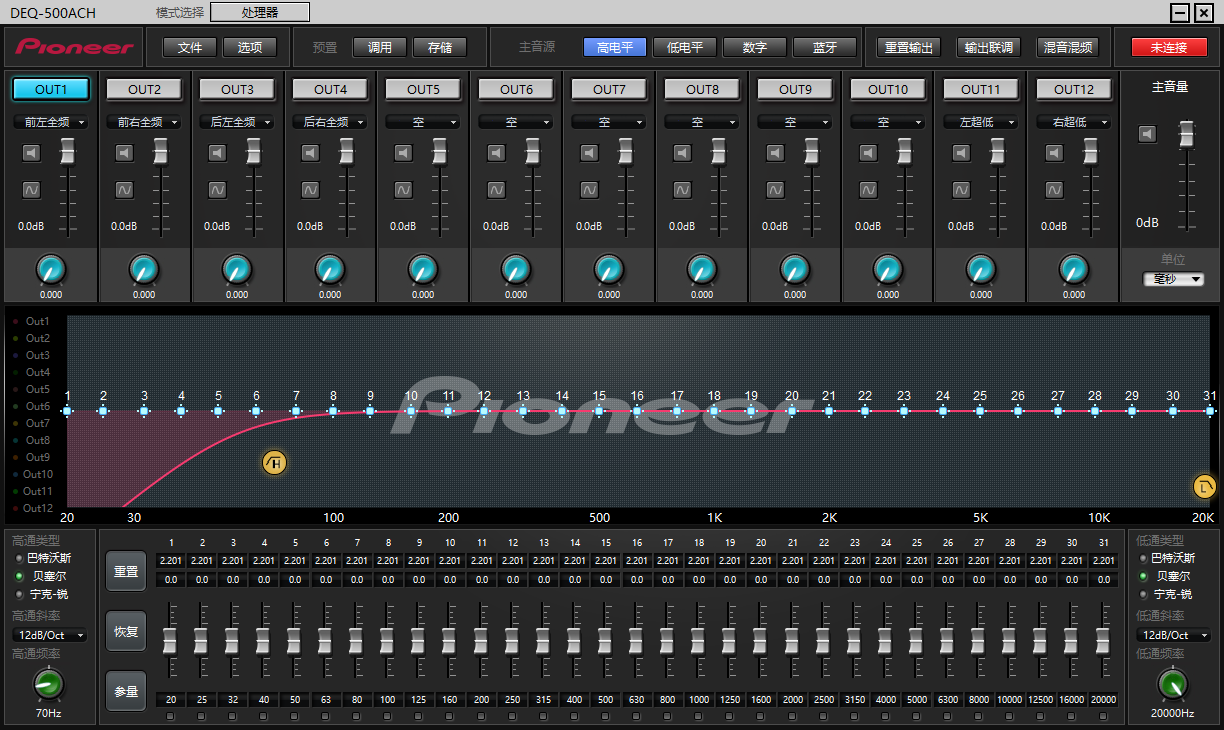Click the OUT5 delay knob
The height and width of the screenshot is (730, 1224).
(423, 269)
